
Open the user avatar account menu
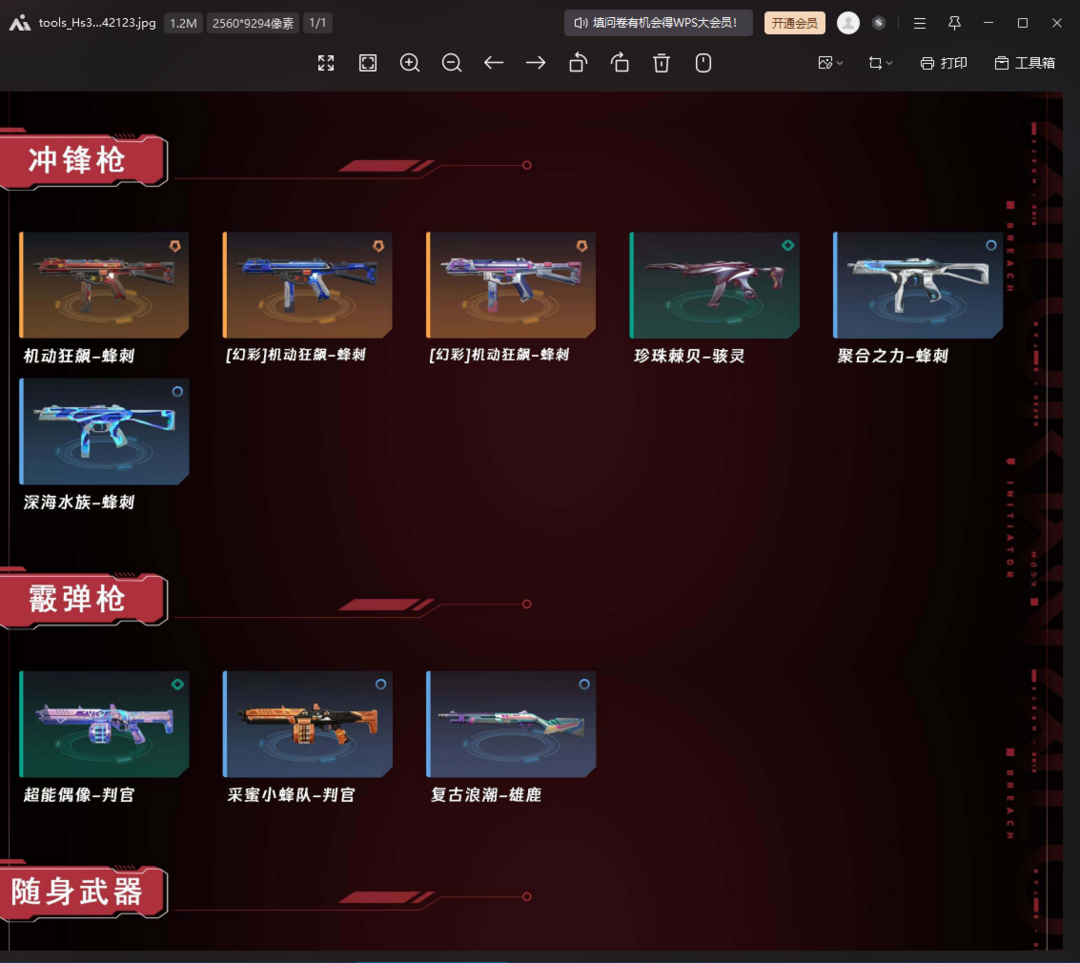tap(848, 23)
